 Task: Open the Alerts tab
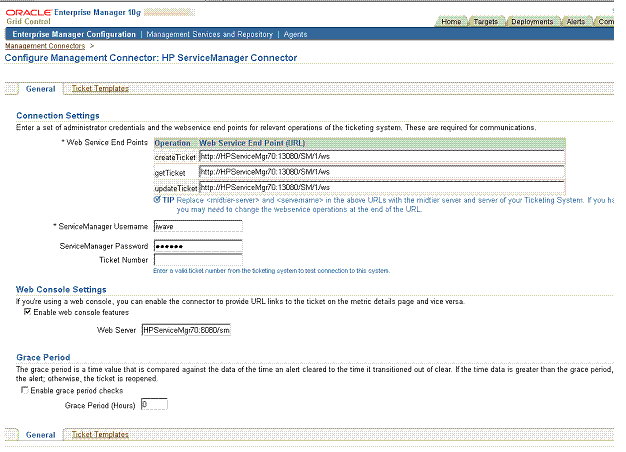[576, 22]
